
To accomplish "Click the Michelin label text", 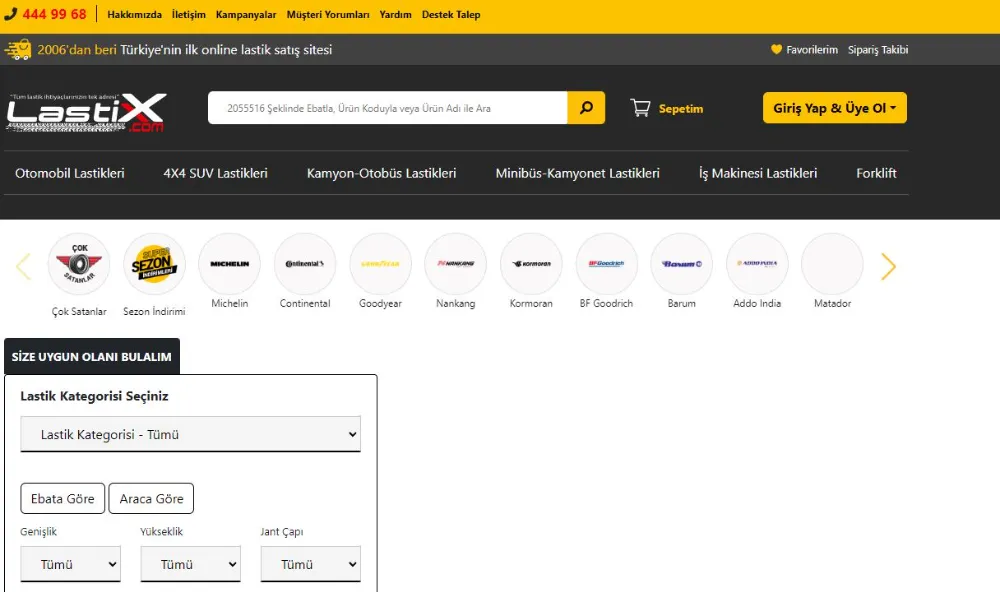I will (x=230, y=303).
